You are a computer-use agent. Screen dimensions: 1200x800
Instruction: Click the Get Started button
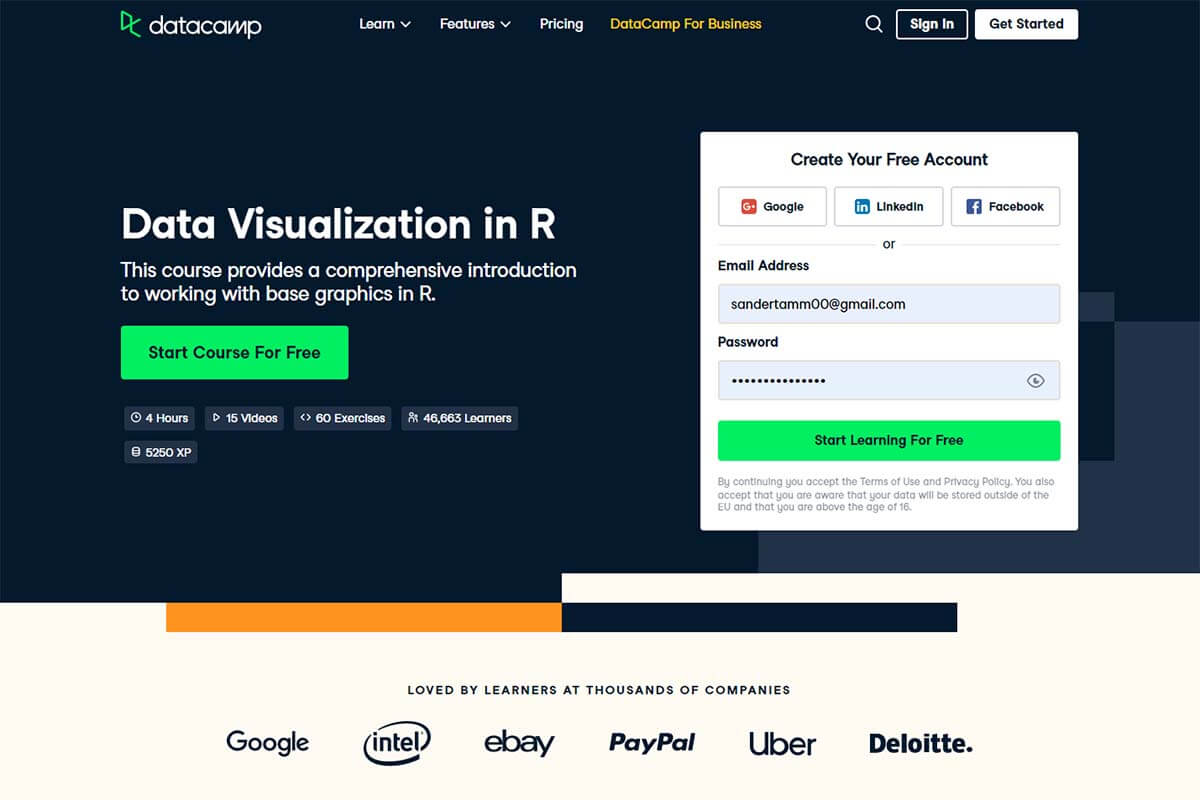click(x=1026, y=24)
